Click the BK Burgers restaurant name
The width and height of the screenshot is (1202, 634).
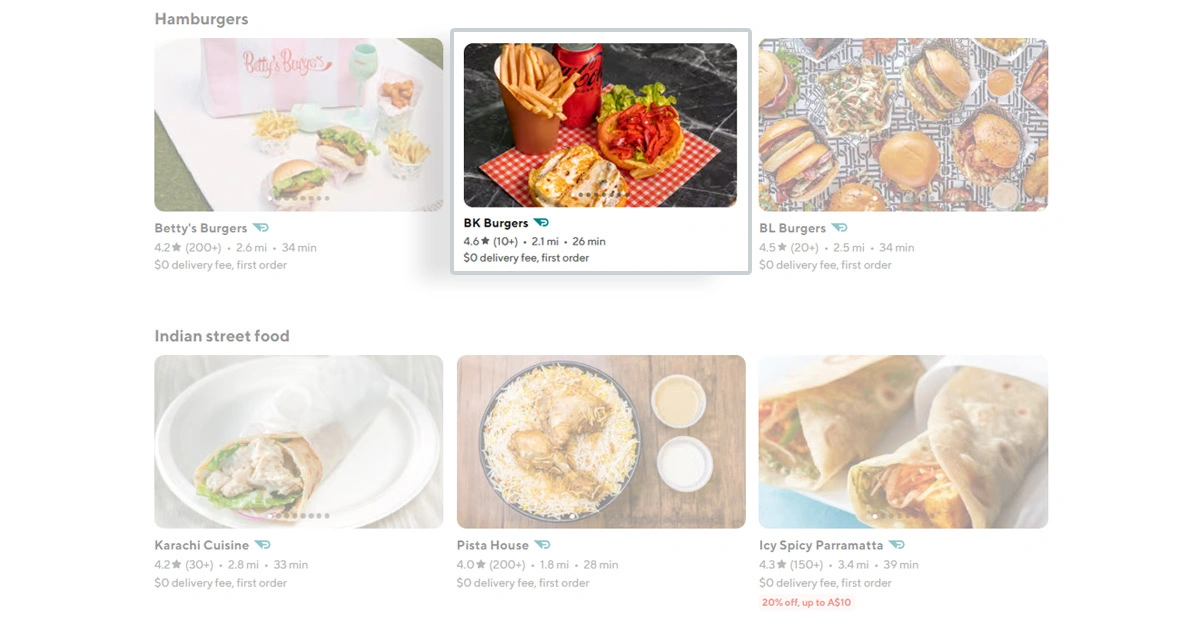[496, 223]
